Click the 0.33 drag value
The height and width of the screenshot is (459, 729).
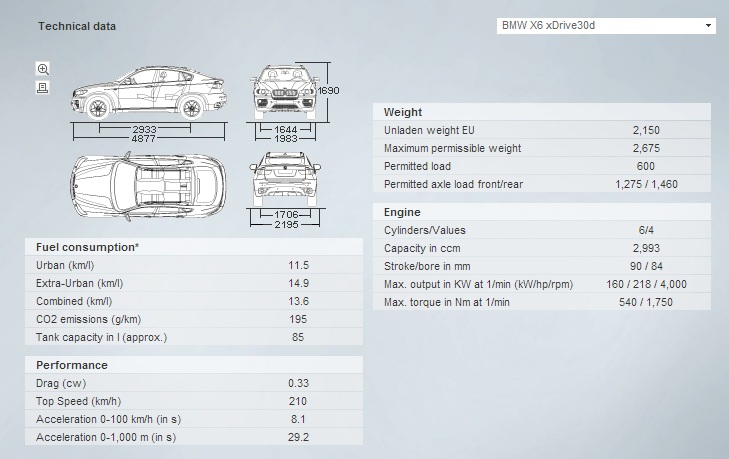tap(298, 383)
